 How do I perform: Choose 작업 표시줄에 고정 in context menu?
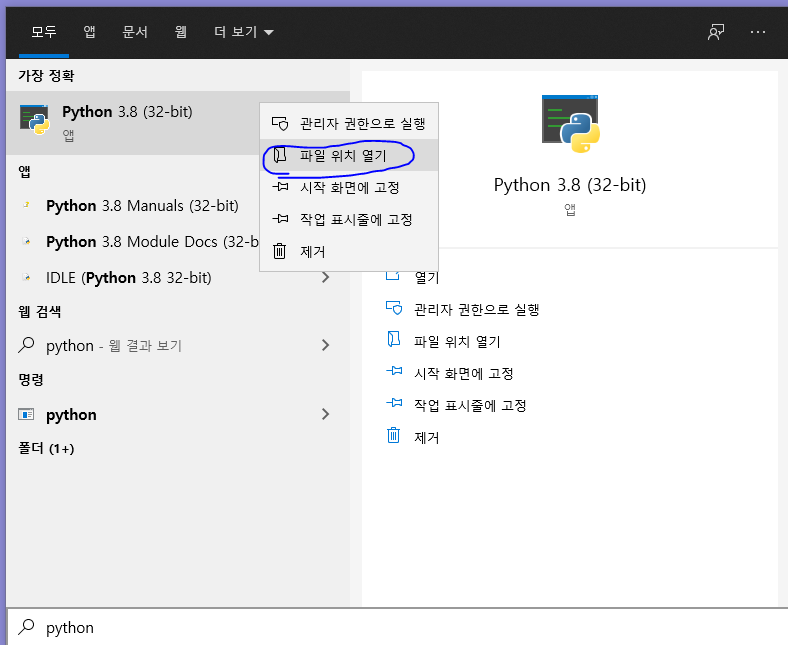[x=349, y=219]
